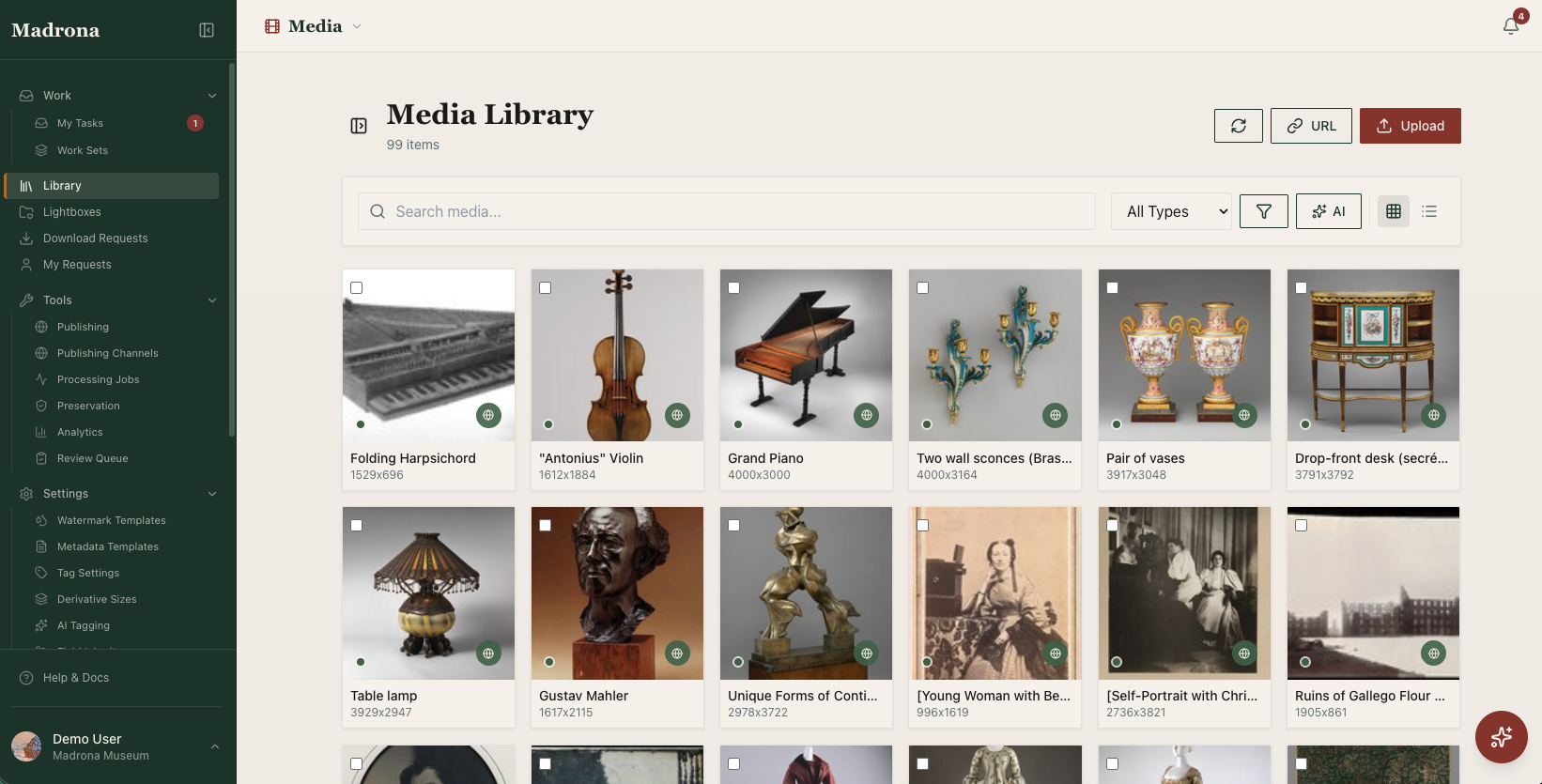Viewport: 1542px width, 784px height.
Task: Collapse the Work section chevron
Action: (212, 96)
